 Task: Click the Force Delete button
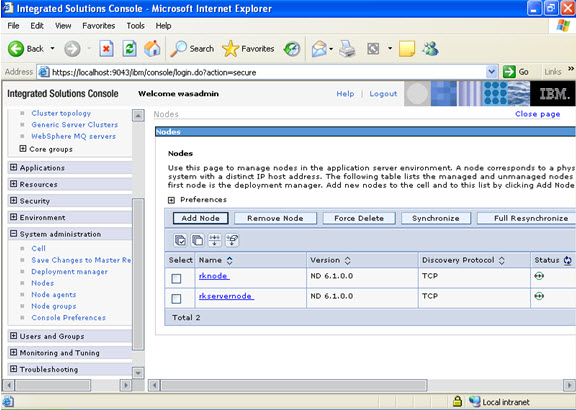coord(359,218)
